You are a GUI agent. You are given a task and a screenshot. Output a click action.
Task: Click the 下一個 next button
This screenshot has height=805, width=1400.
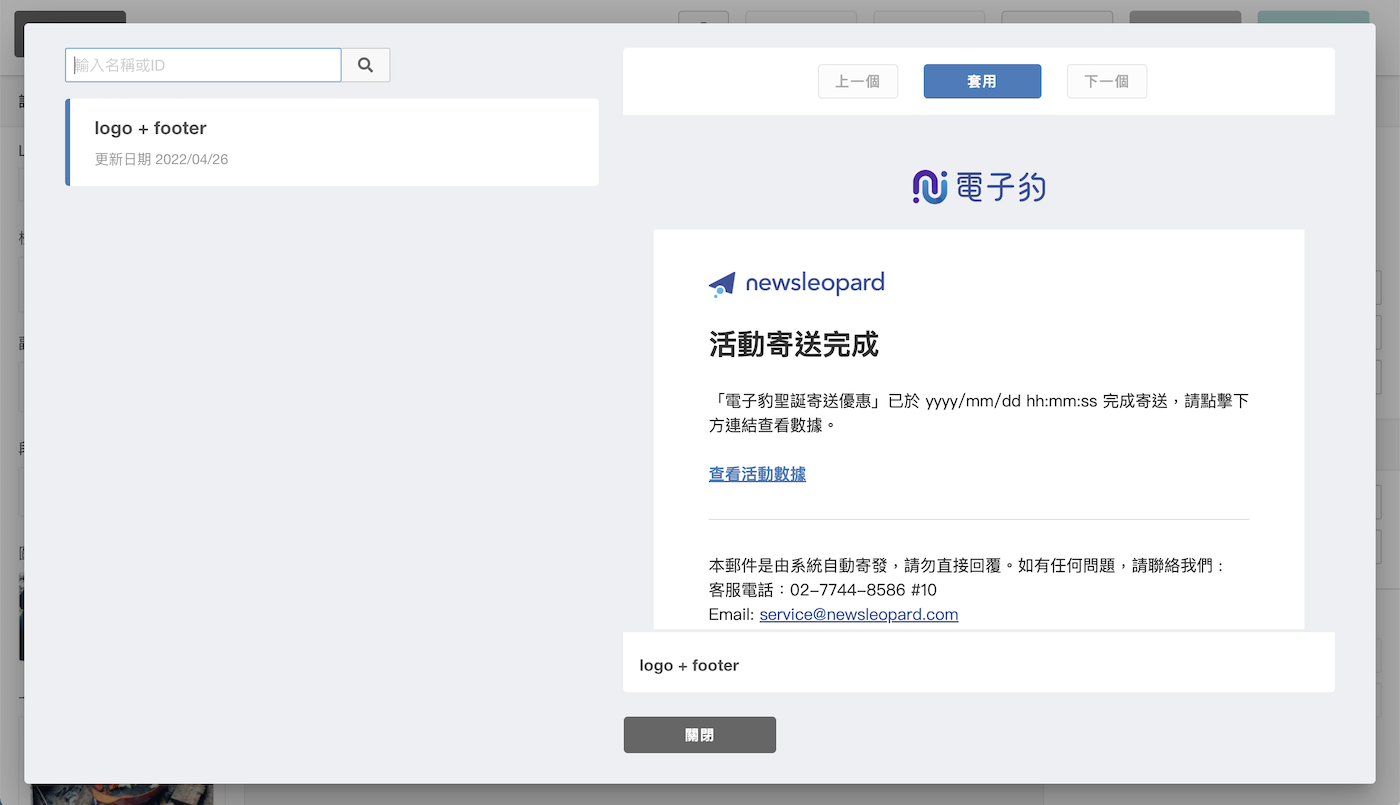click(x=1107, y=82)
